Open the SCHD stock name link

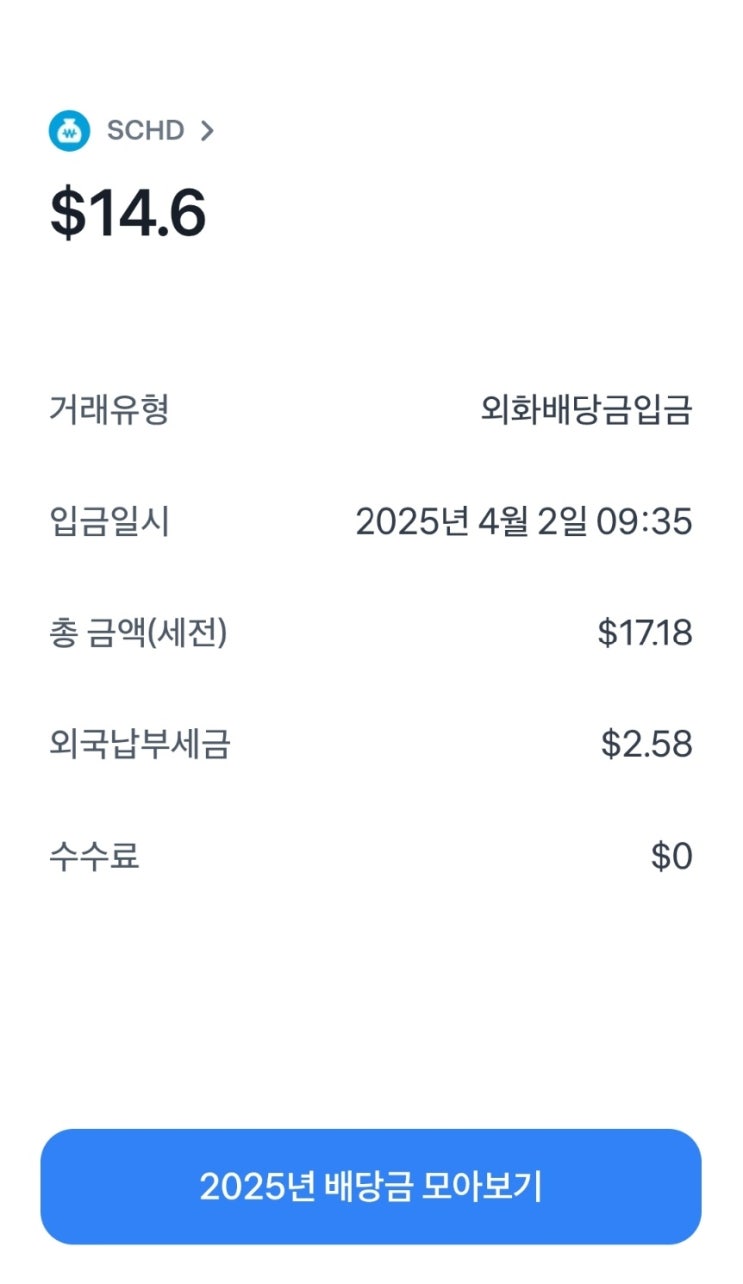[x=145, y=131]
